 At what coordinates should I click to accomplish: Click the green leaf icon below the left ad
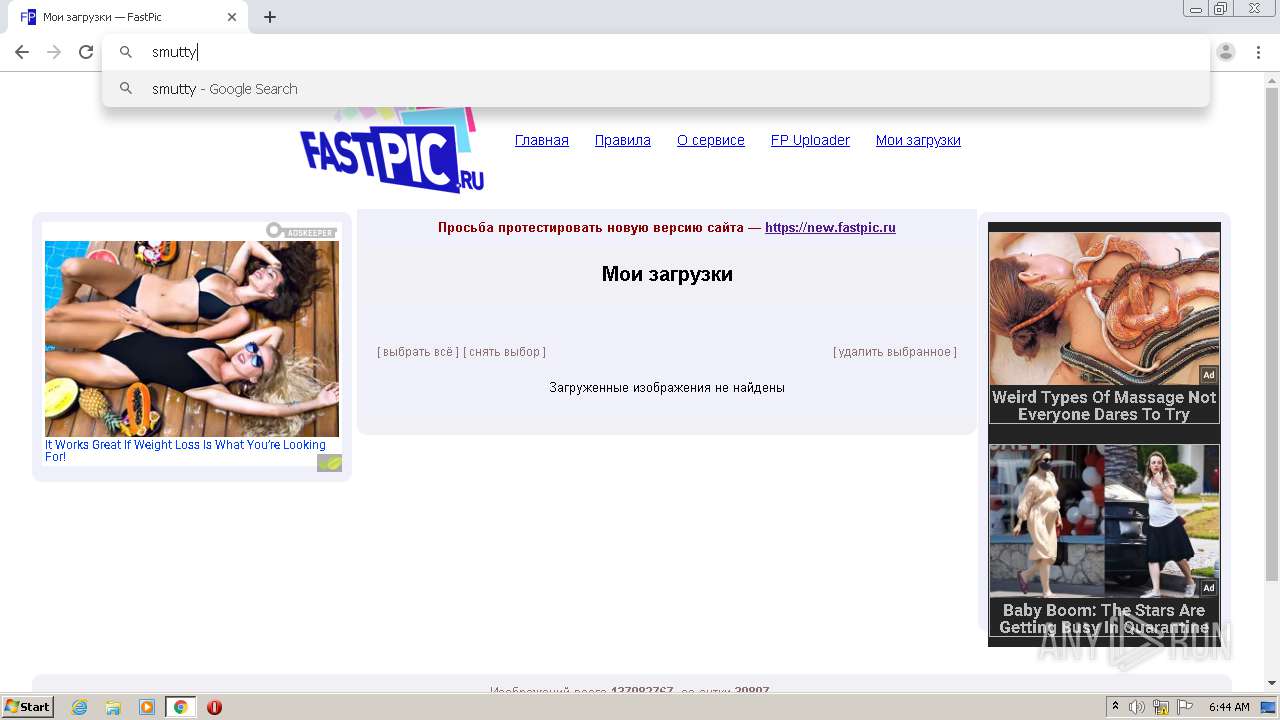[x=329, y=463]
